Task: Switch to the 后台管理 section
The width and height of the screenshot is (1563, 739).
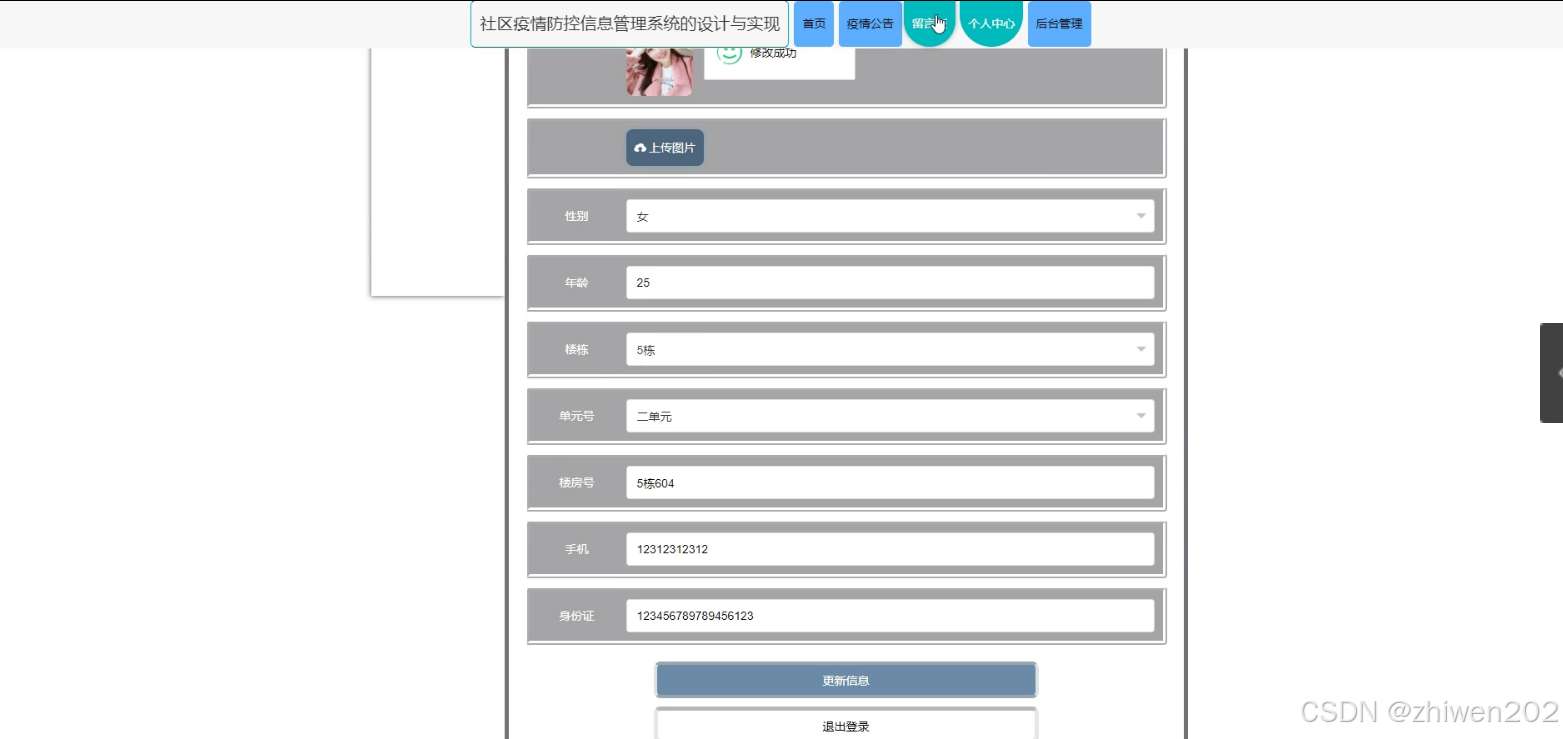Action: click(1058, 23)
